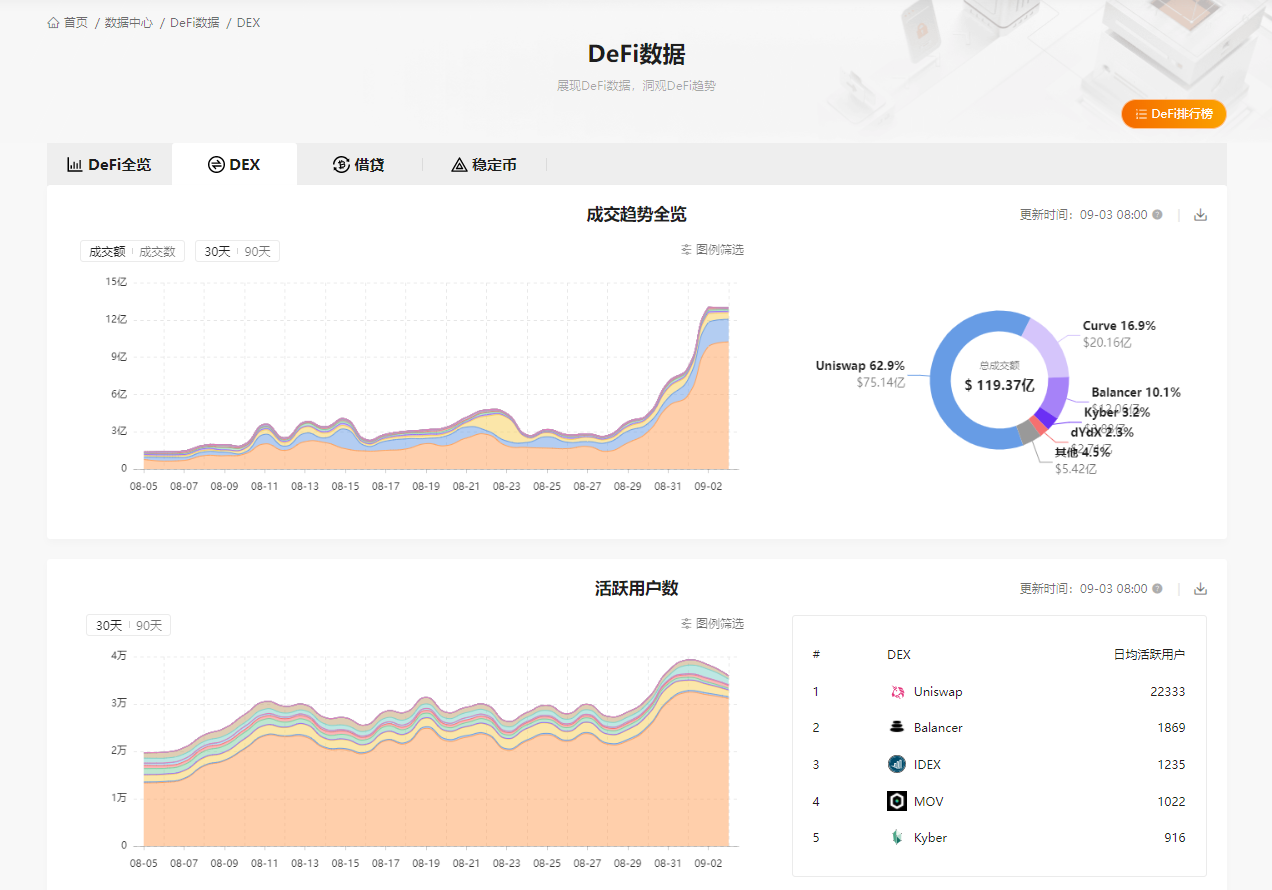
Task: Switch to the 借贷 tab
Action: 357,164
